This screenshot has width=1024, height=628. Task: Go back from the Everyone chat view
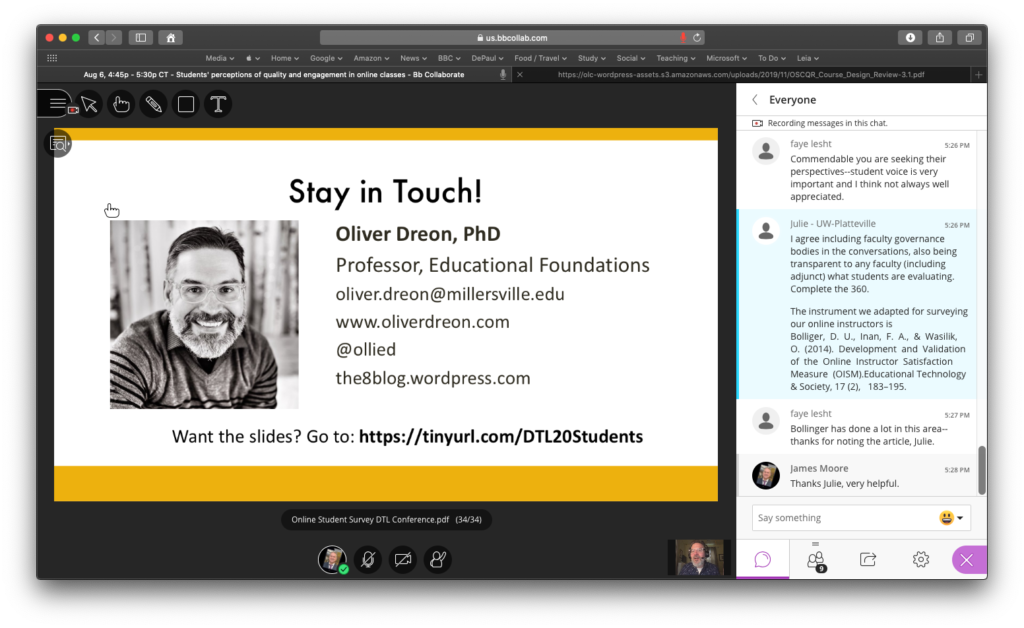click(755, 99)
